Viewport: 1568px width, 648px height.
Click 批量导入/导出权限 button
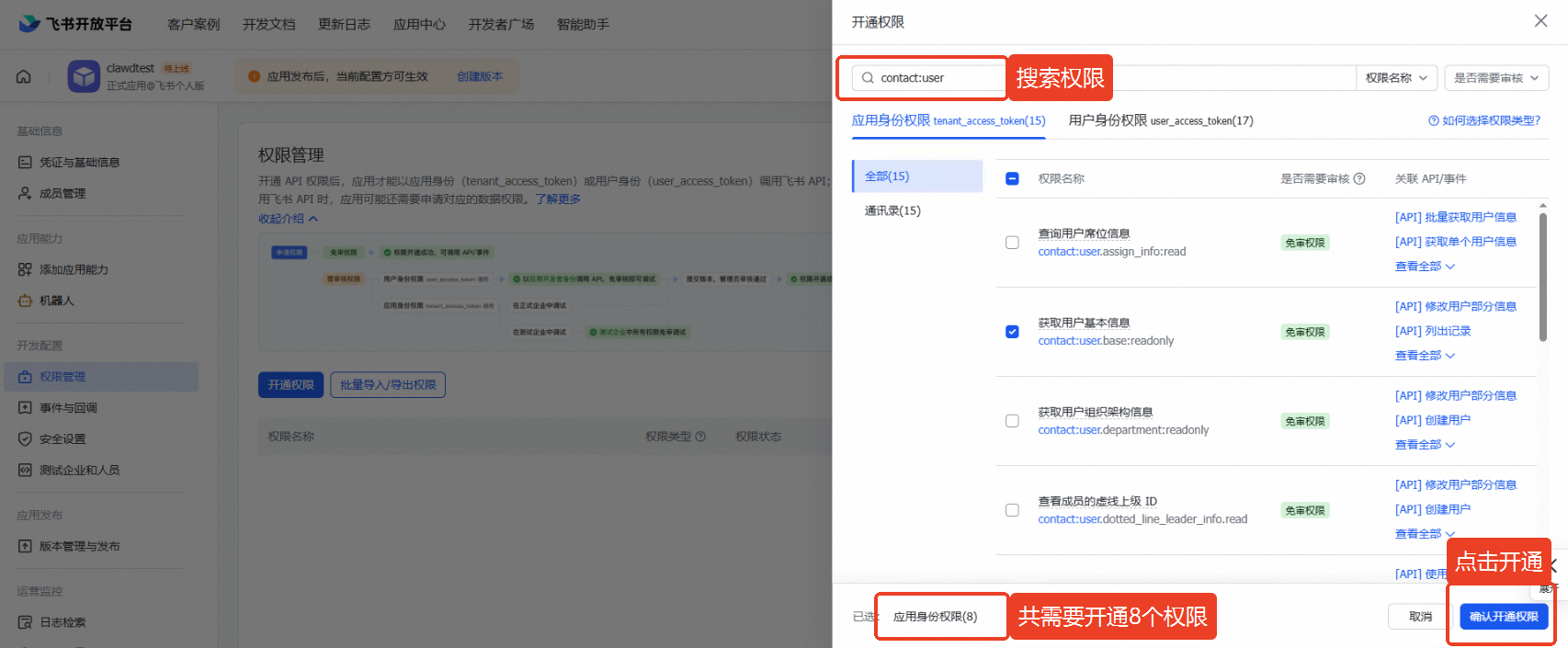388,385
